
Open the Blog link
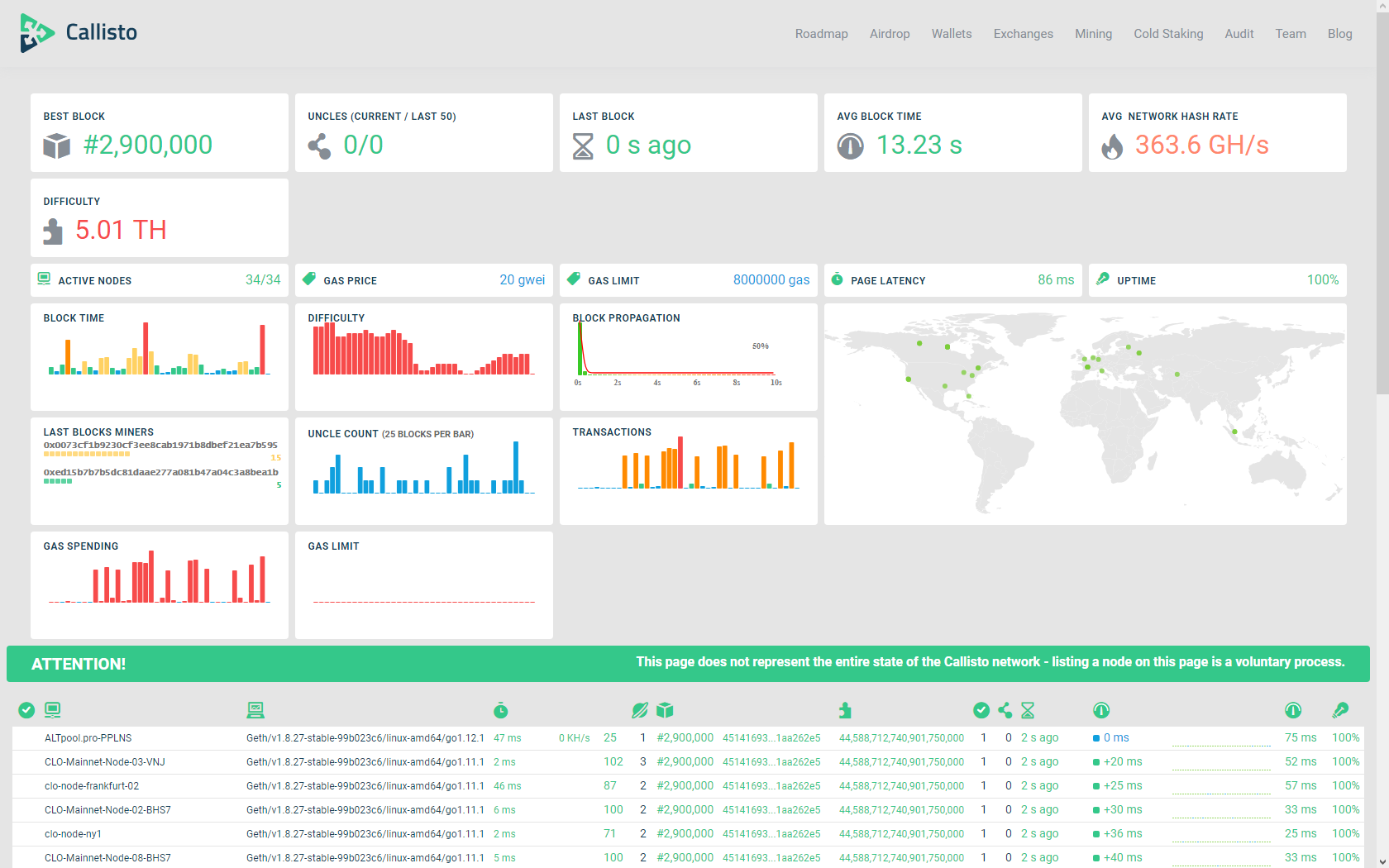[x=1339, y=34]
